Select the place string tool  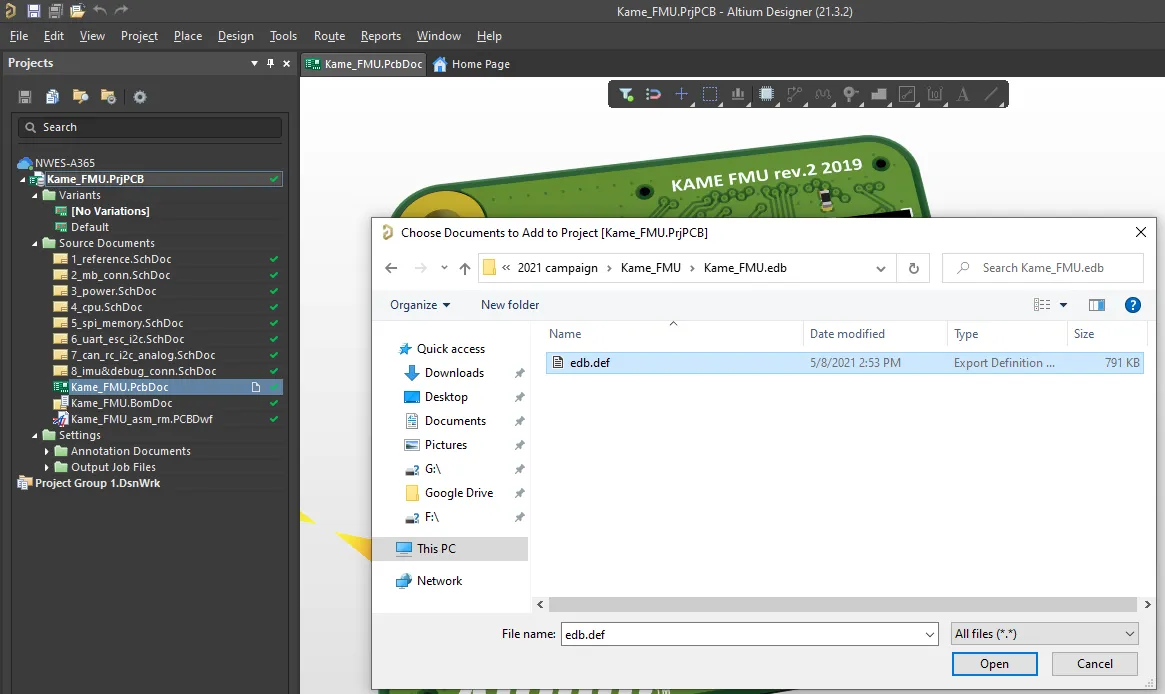coord(961,94)
